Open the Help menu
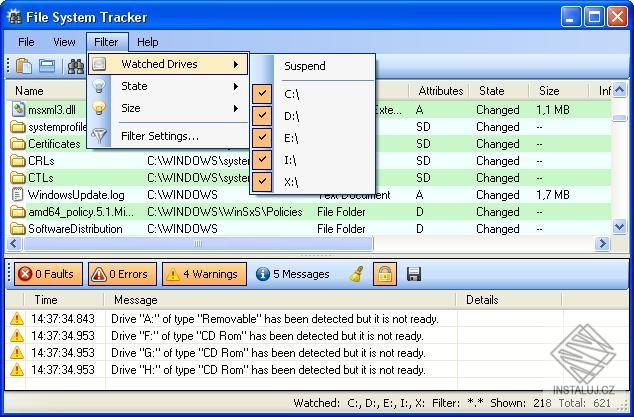Viewport: 634px width, 417px height. 148,42
